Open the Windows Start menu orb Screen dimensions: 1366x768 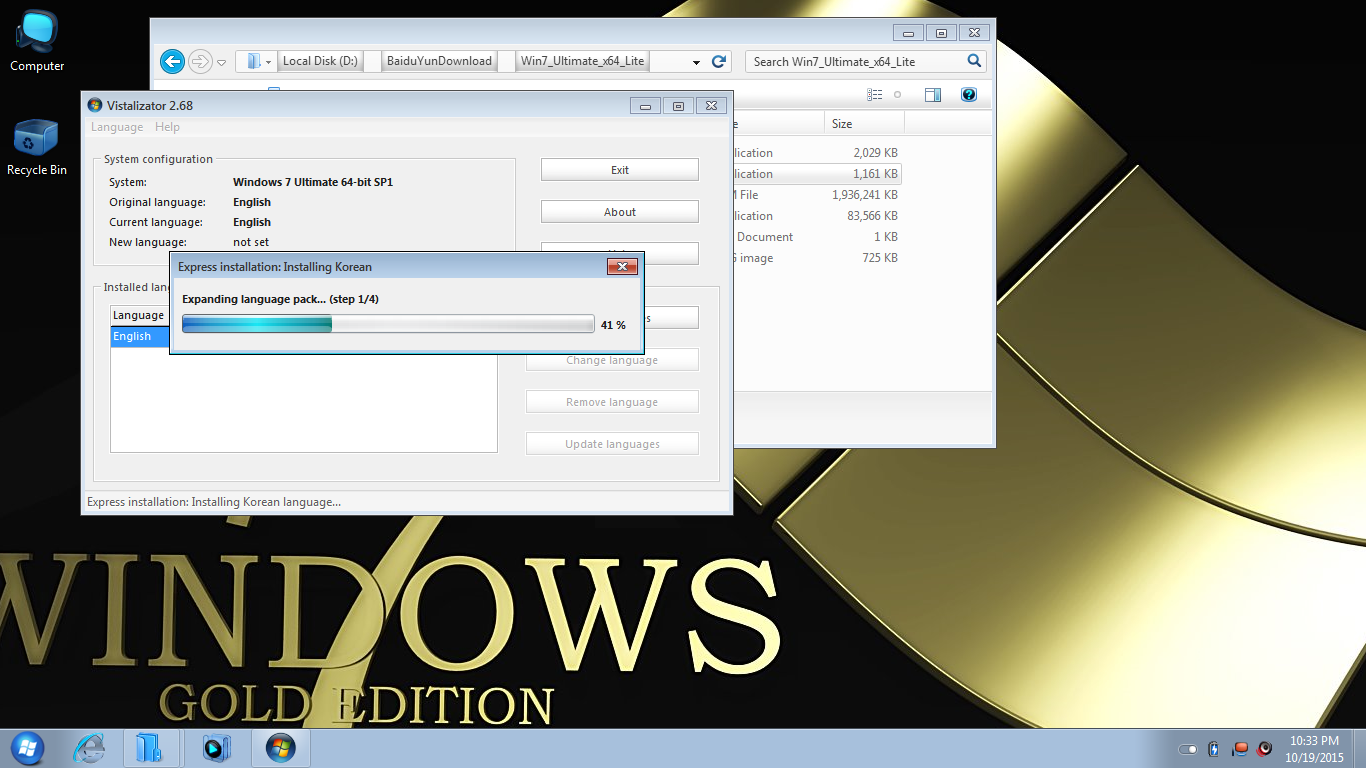(x=26, y=748)
